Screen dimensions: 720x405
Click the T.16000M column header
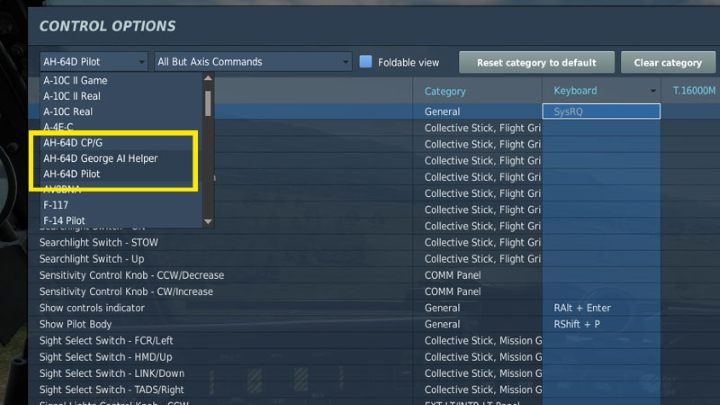(694, 90)
